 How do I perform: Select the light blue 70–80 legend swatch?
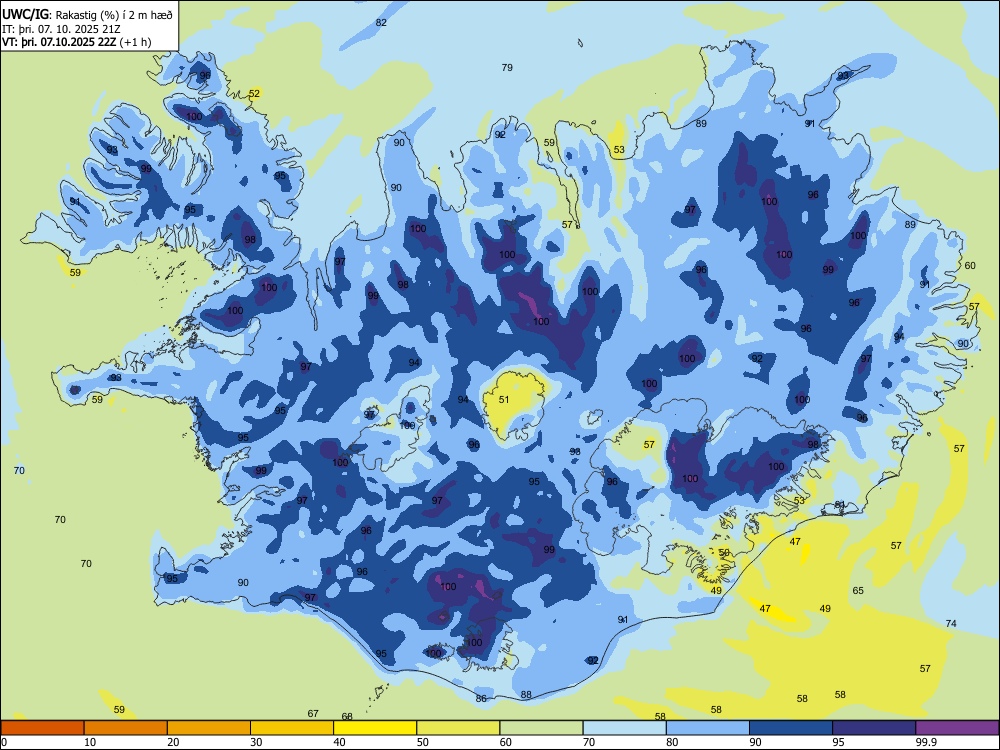624,728
